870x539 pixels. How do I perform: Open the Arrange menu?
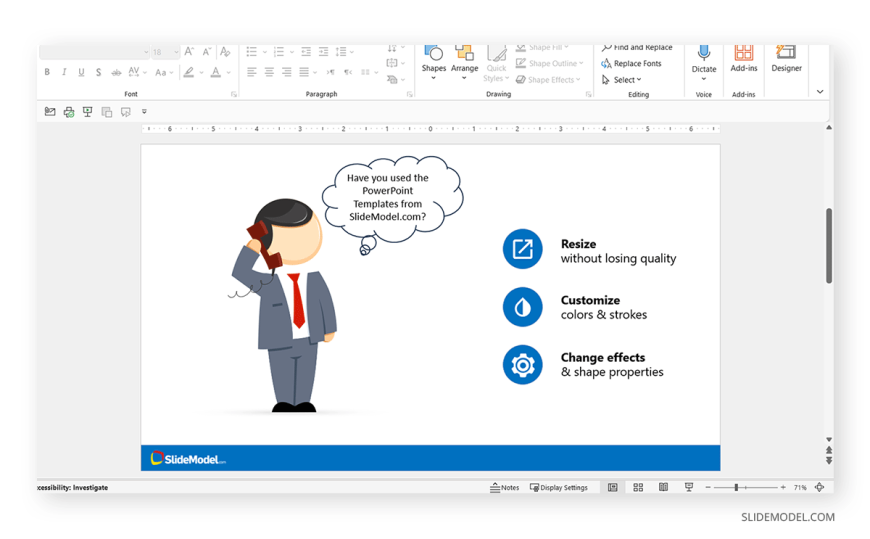pyautogui.click(x=464, y=62)
